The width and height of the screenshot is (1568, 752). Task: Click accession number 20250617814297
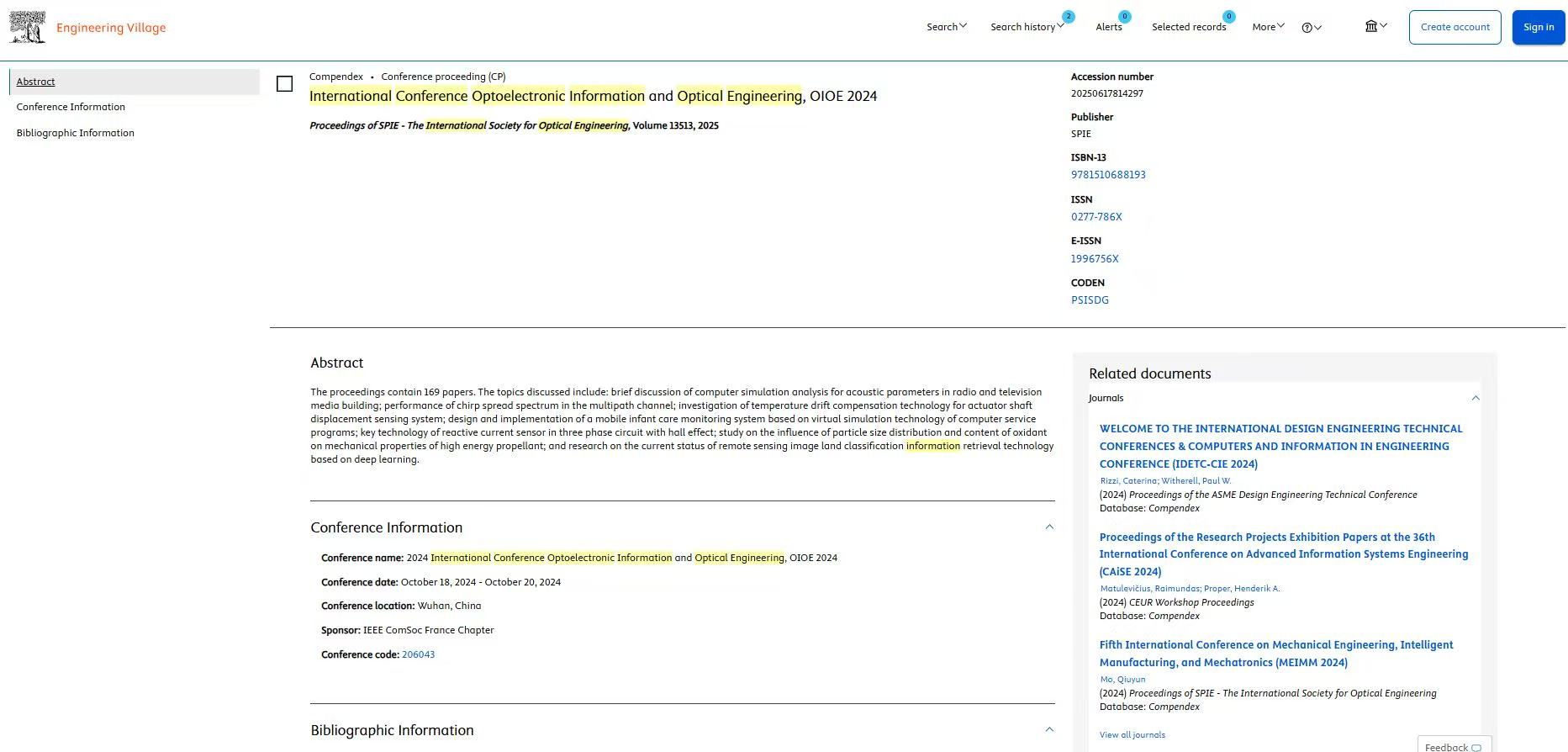1106,93
